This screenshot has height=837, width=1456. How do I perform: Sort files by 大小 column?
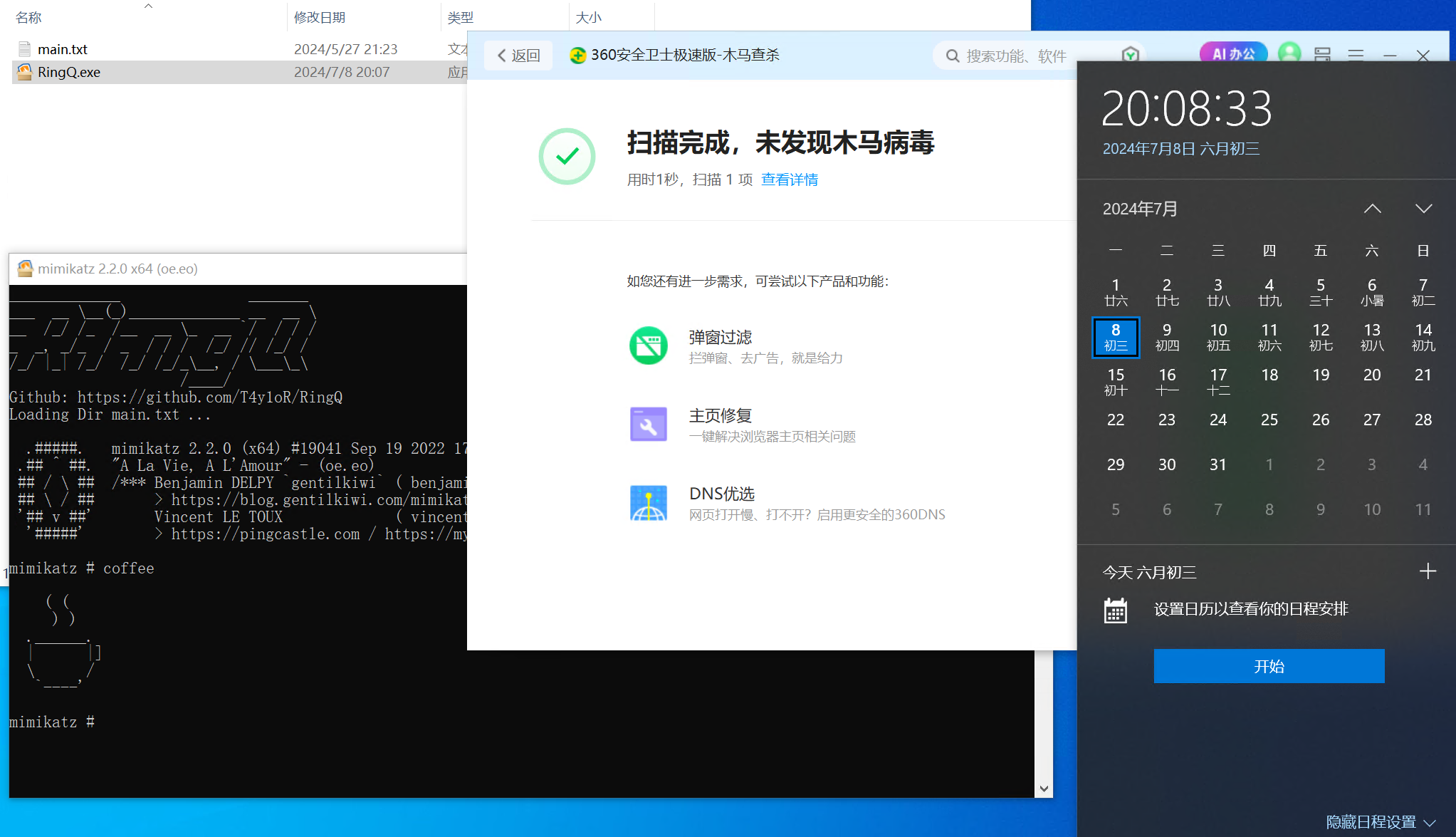(x=588, y=17)
